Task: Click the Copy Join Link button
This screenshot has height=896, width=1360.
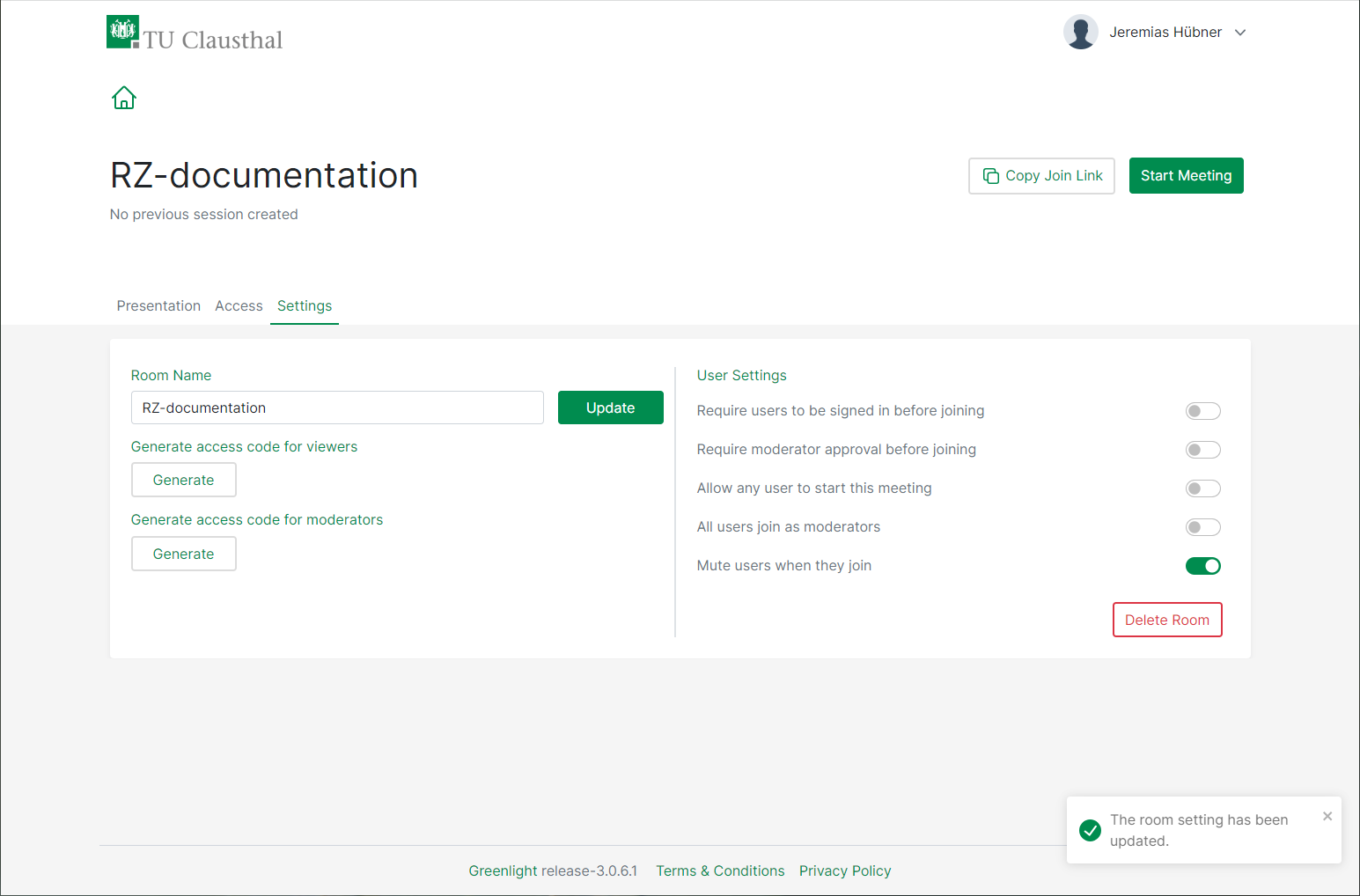Action: (x=1041, y=176)
